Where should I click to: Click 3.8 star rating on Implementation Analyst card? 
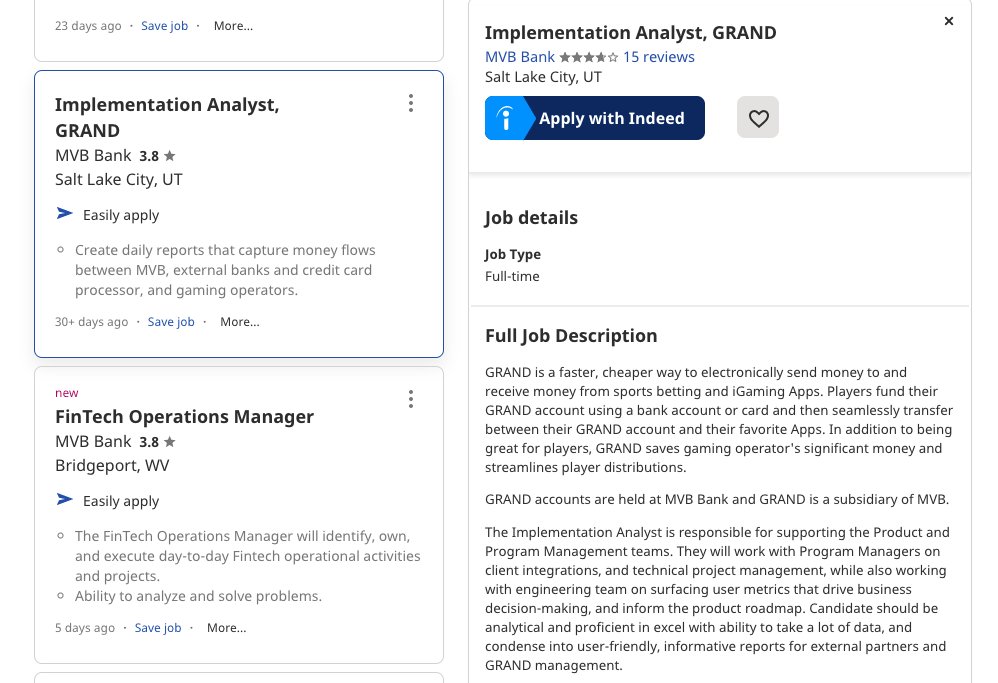[158, 156]
